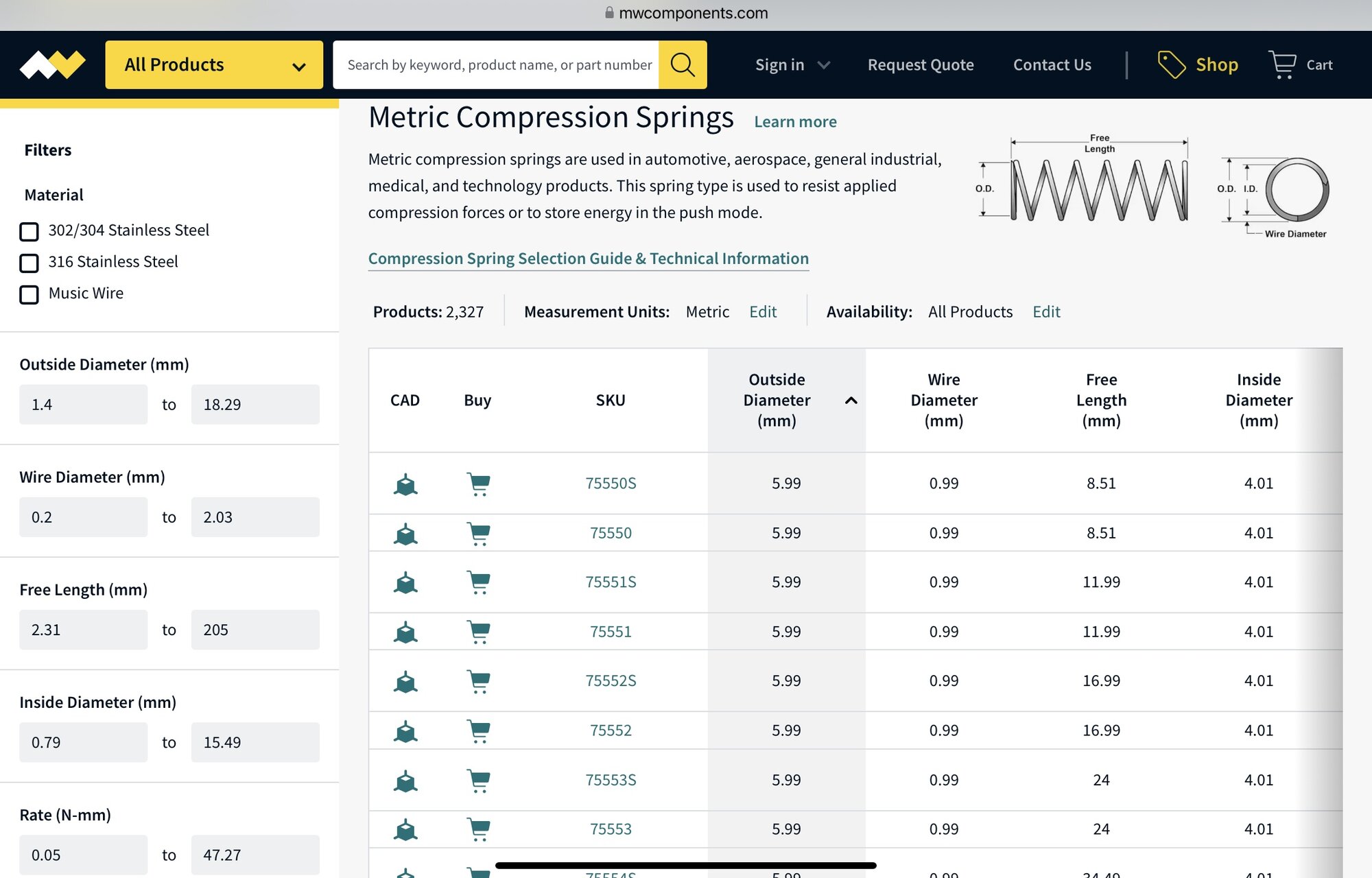Click the Shop tag icon
The image size is (1372, 878).
point(1171,64)
